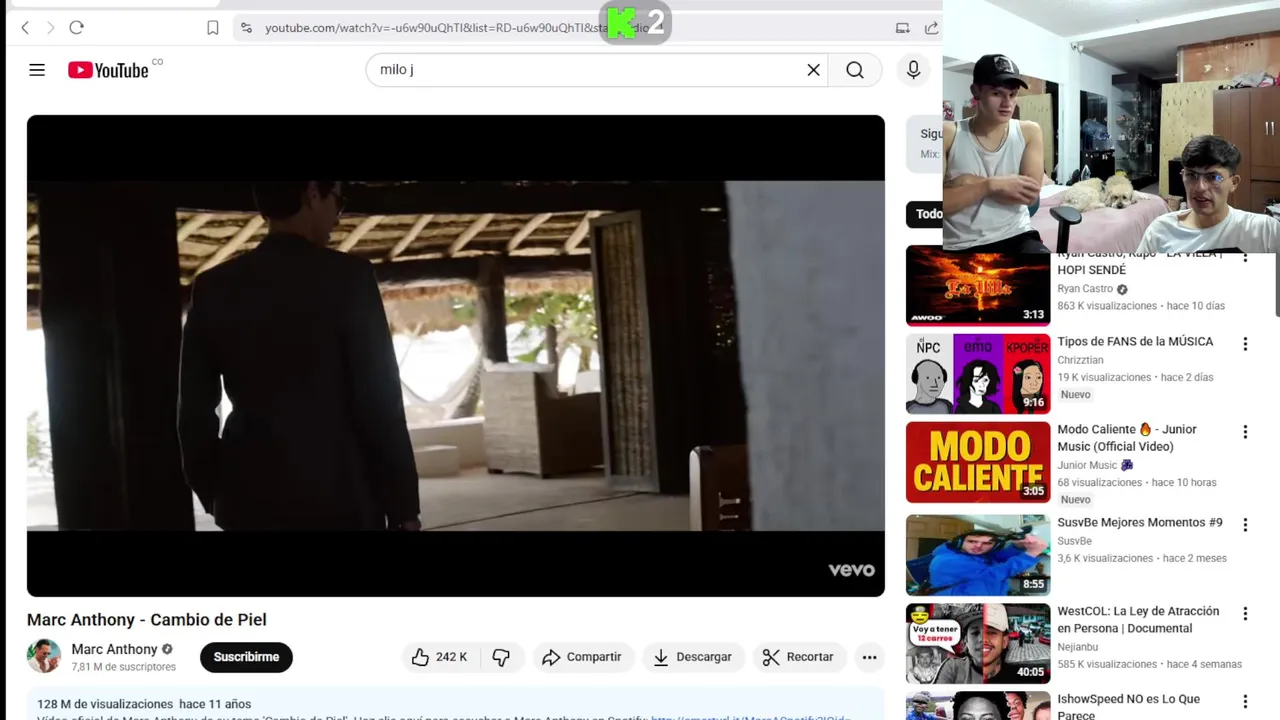This screenshot has height=720, width=1280.
Task: Open IshowSpeed NO es Lo Que Parece
Action: coord(1128,706)
